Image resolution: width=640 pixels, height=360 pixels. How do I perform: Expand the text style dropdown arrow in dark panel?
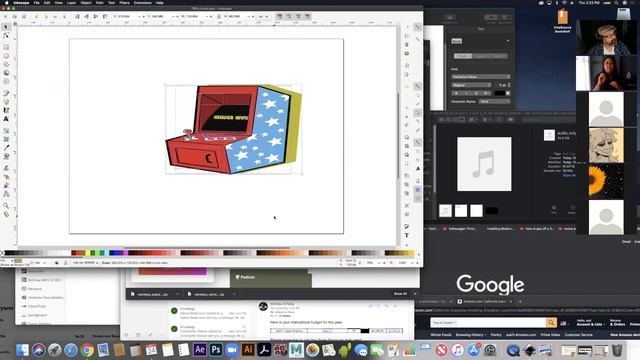508,41
